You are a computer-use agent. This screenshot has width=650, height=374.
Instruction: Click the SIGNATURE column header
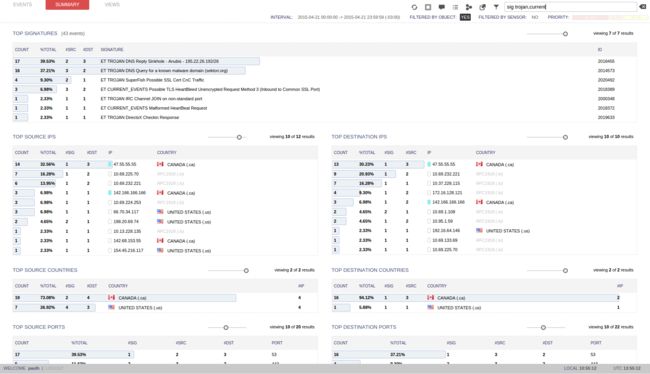click(112, 50)
